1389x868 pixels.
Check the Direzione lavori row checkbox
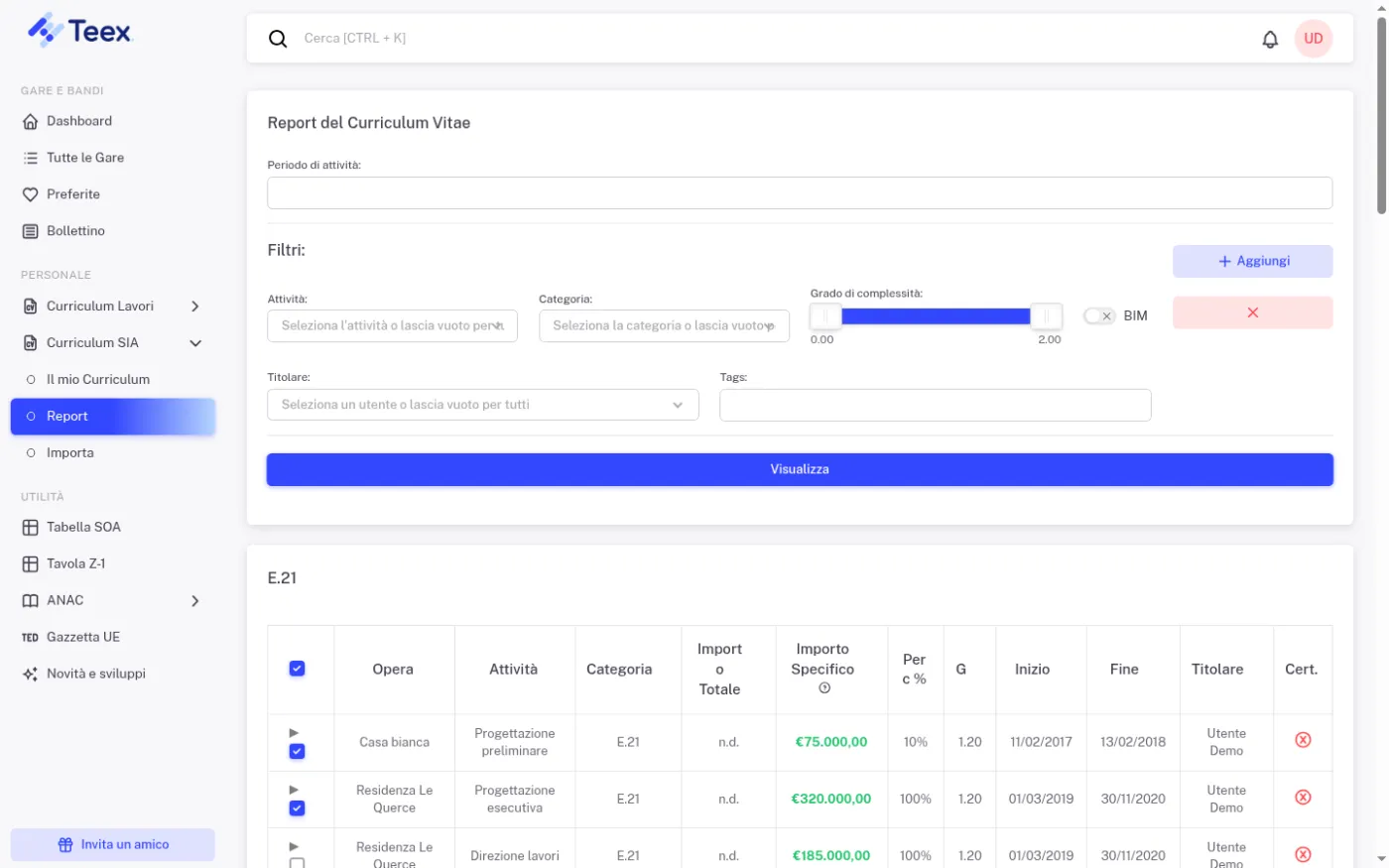(297, 864)
